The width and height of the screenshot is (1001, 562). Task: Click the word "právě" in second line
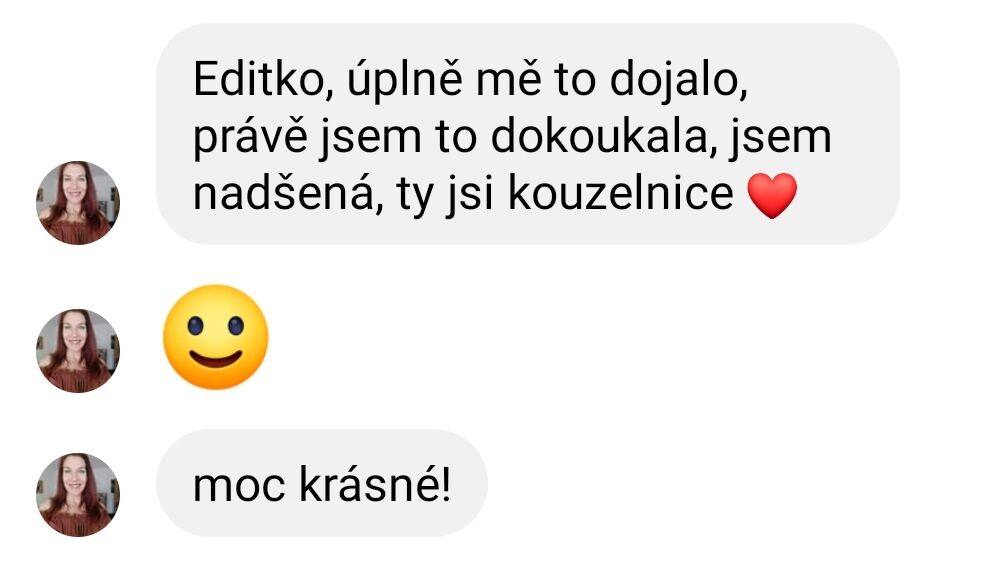tap(250, 139)
